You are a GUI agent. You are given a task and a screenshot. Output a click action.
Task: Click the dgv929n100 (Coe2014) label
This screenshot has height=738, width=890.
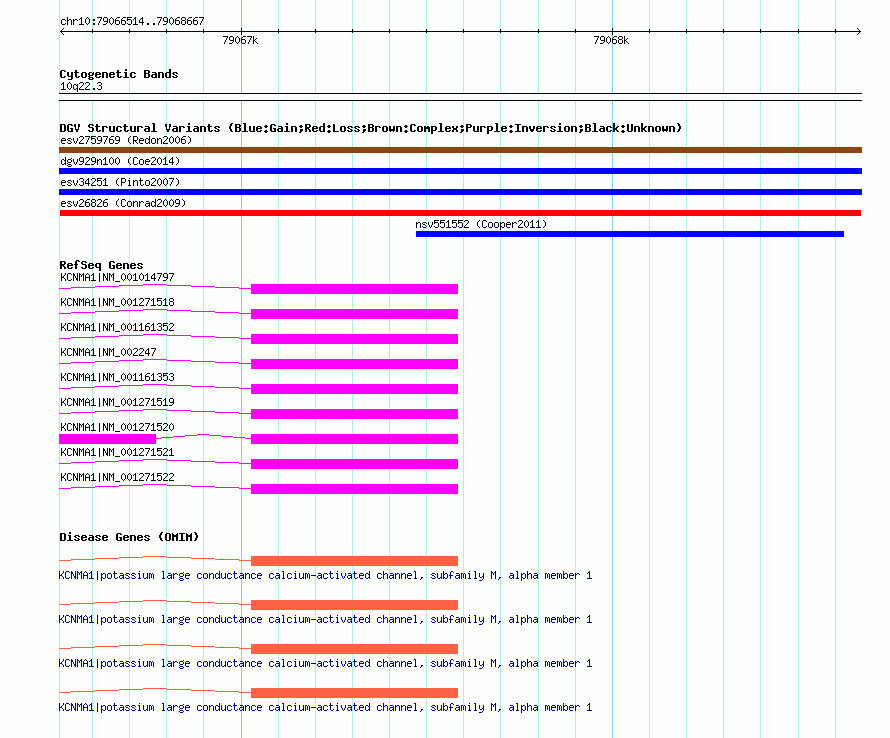click(120, 161)
